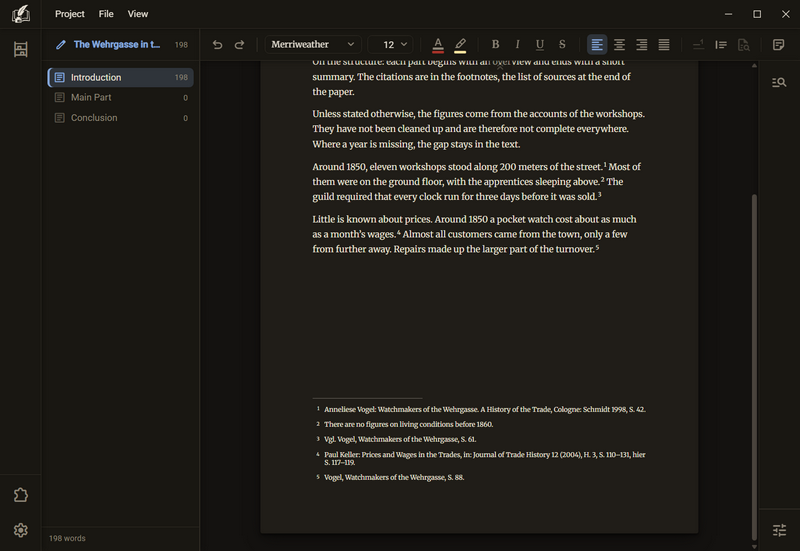Viewport: 800px width, 551px height.
Task: Toggle italic formatting
Action: tap(517, 44)
